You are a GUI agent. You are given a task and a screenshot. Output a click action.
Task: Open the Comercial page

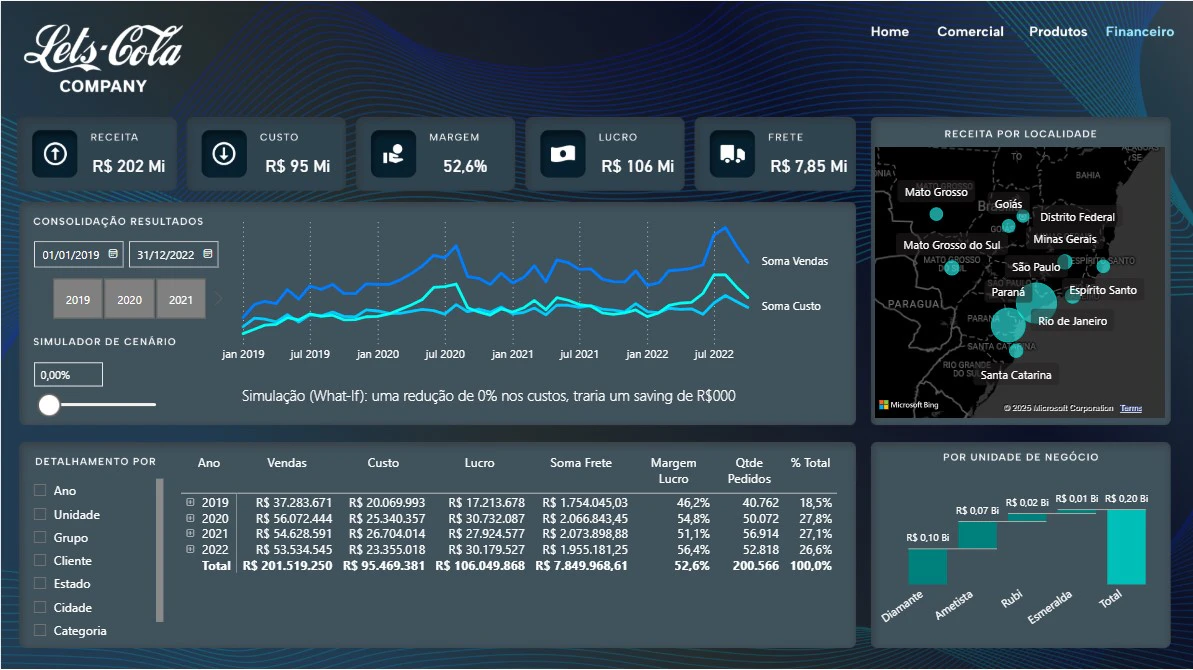click(x=970, y=31)
